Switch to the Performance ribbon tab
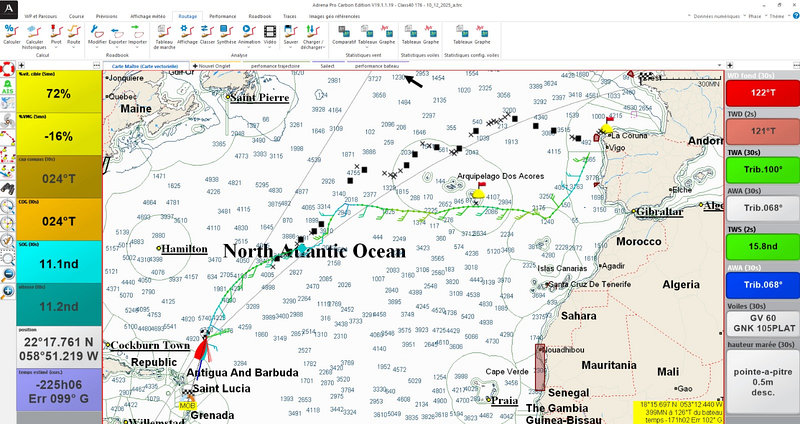 [x=223, y=17]
